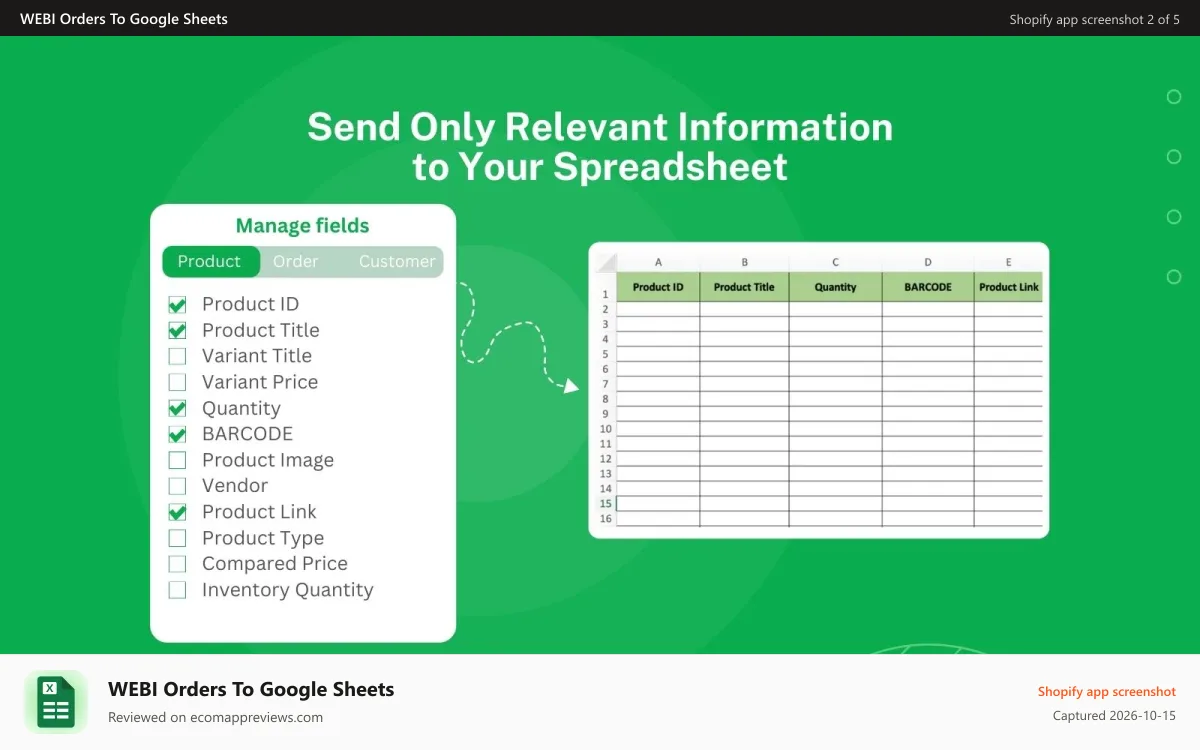Click 'Reviewed on ecomappreviews.com' text

(215, 717)
